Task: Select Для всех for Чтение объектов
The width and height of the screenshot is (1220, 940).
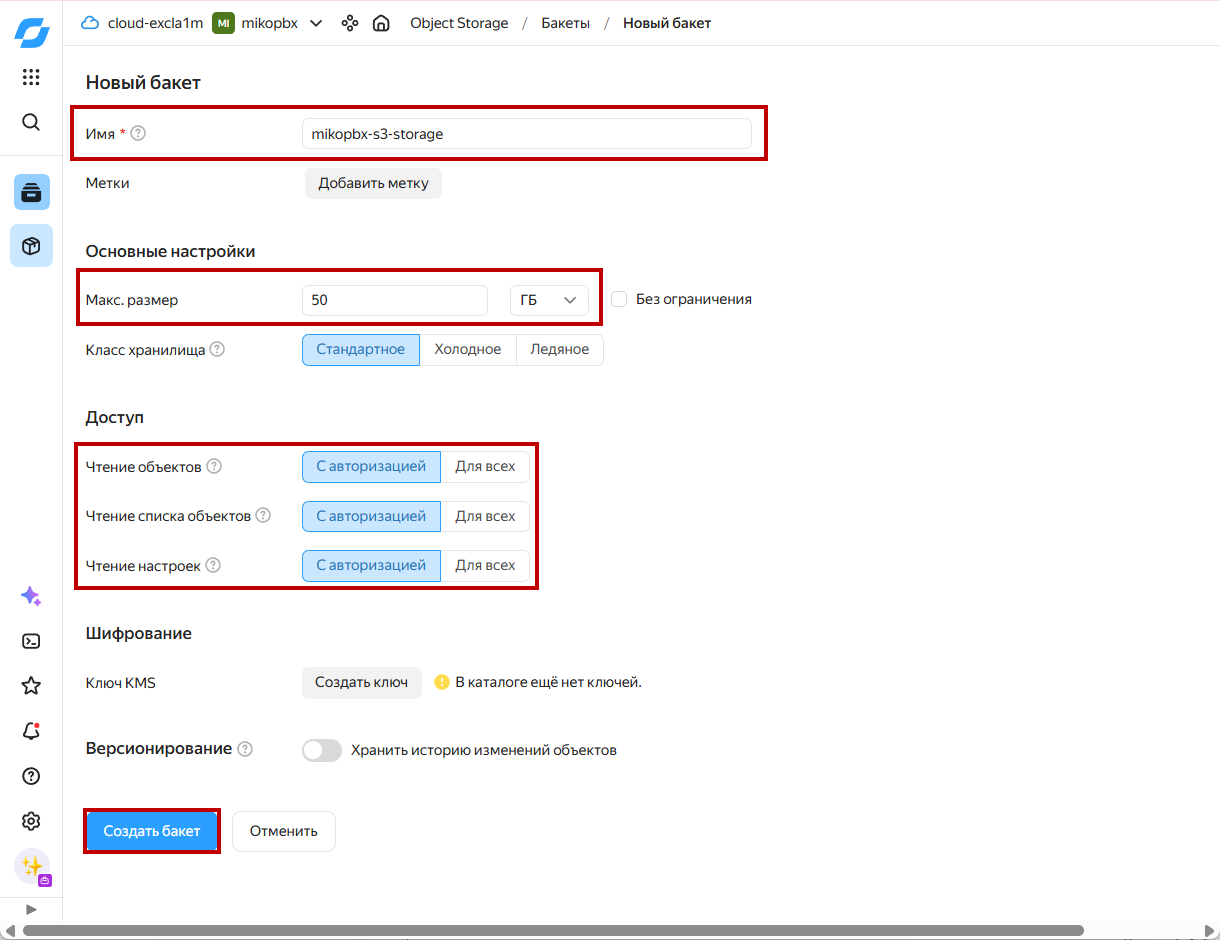Action: [485, 466]
